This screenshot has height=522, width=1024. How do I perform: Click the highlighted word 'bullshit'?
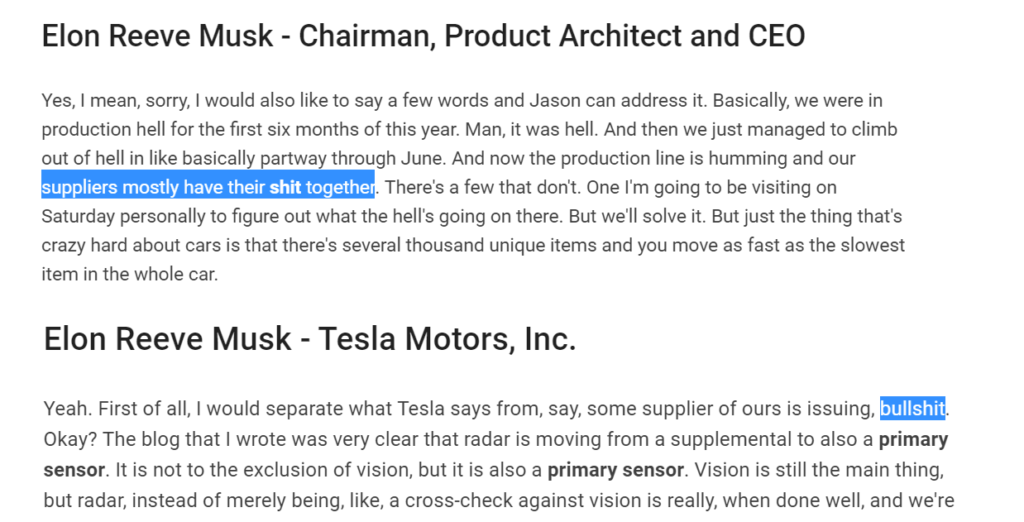pyautogui.click(x=912, y=409)
